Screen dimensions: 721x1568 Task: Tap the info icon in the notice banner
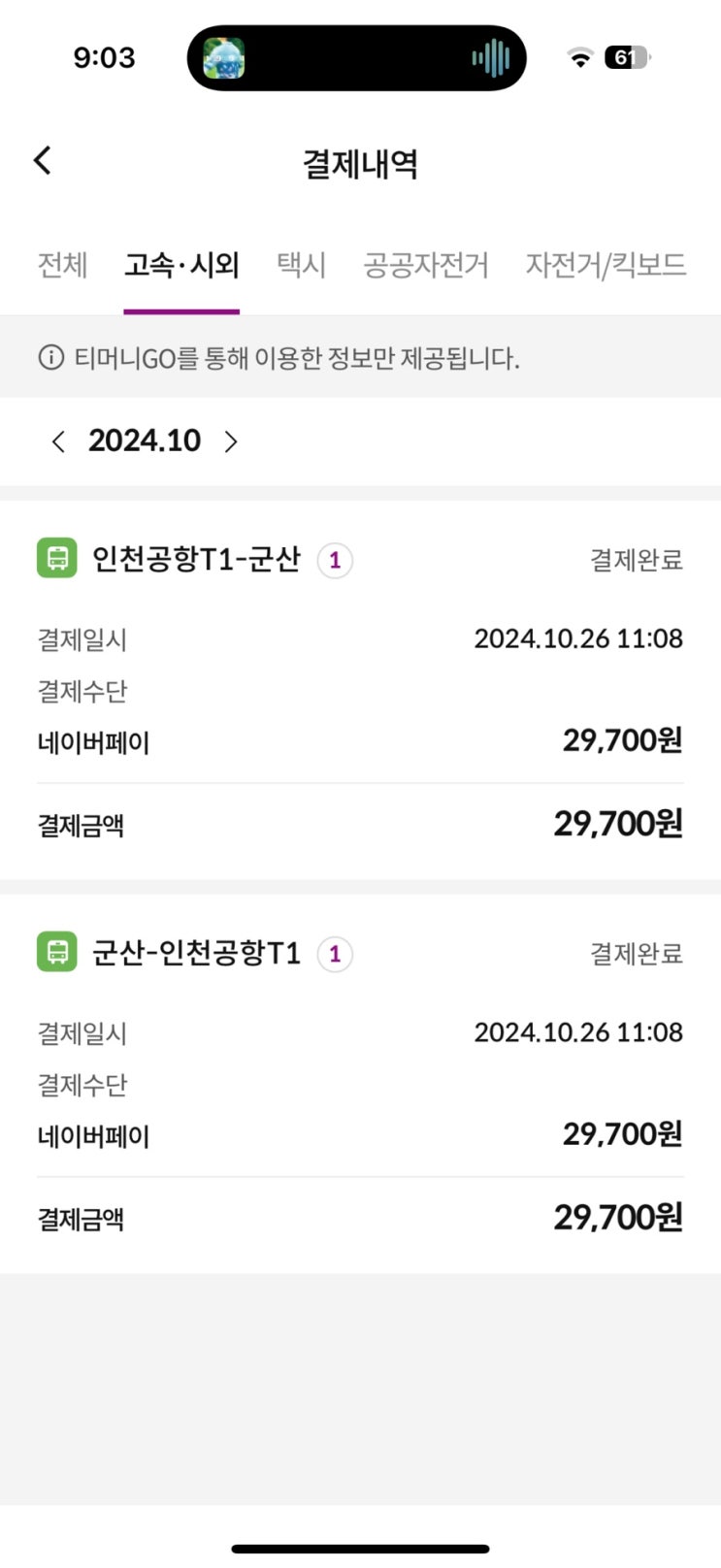coord(50,358)
